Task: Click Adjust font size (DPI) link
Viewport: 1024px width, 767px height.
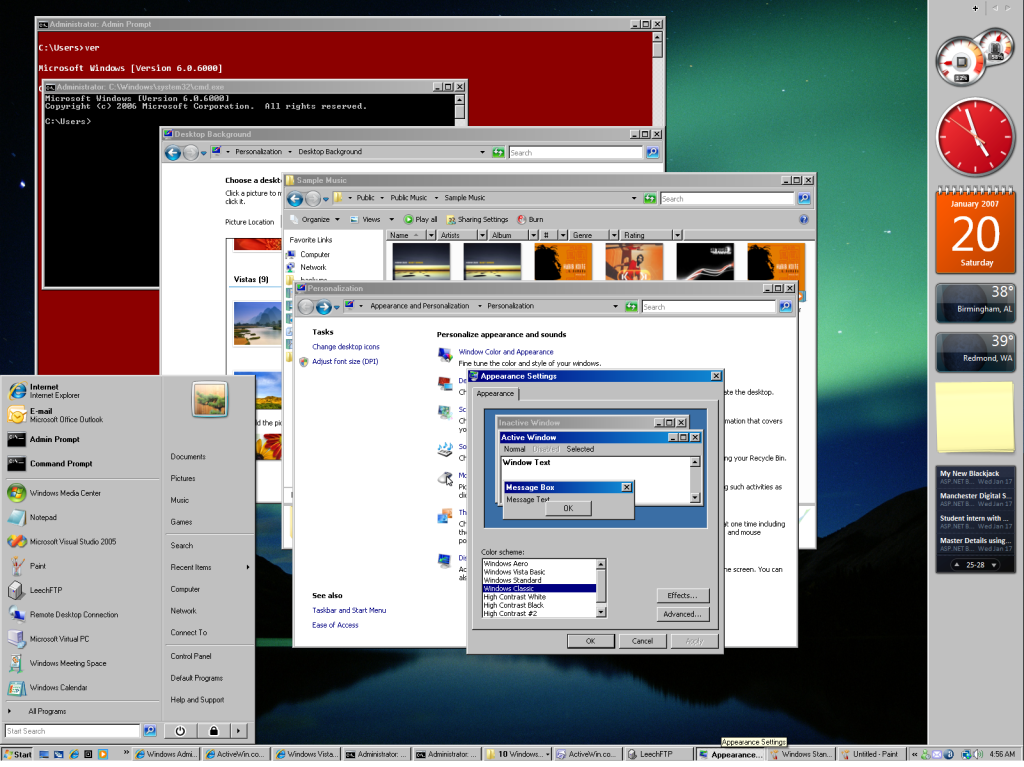Action: click(x=345, y=361)
